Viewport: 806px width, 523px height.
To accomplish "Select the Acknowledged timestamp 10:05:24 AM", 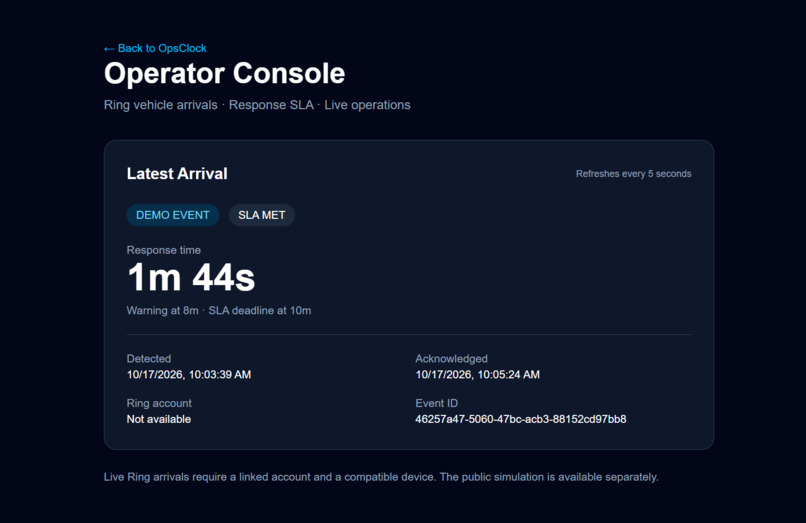I will 478,374.
